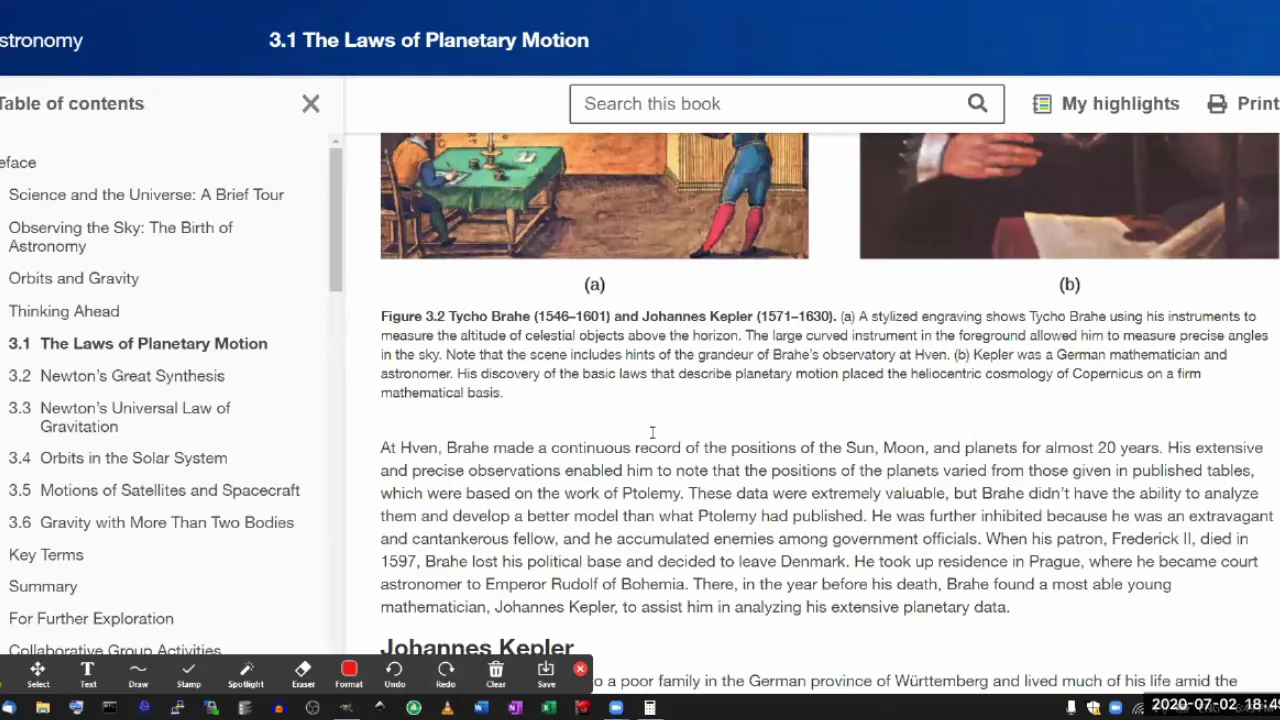Save the annotated screen
Screen dimensions: 1280x720
click(546, 674)
